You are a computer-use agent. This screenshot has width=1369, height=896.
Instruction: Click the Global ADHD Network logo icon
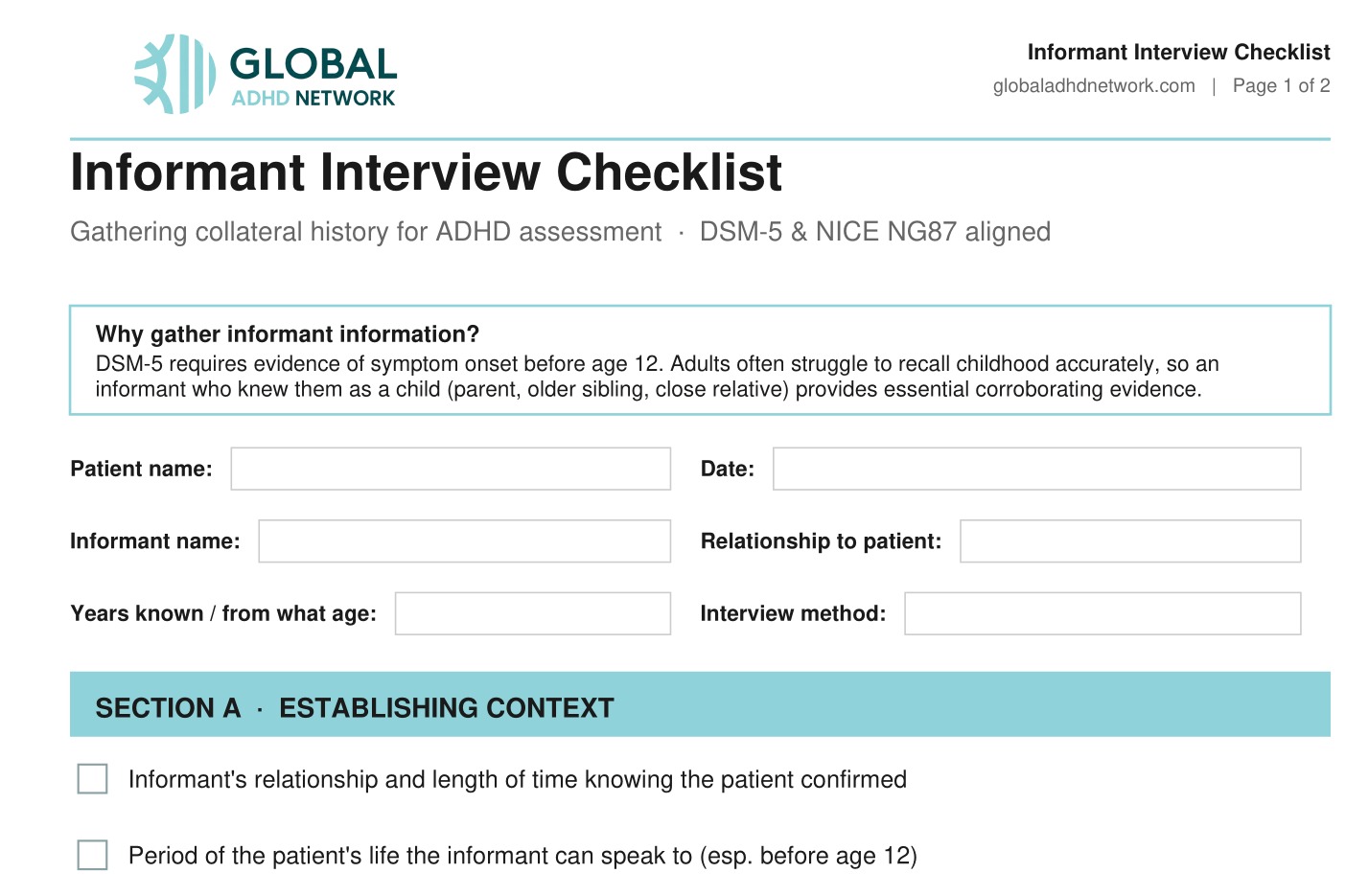pyautogui.click(x=175, y=74)
